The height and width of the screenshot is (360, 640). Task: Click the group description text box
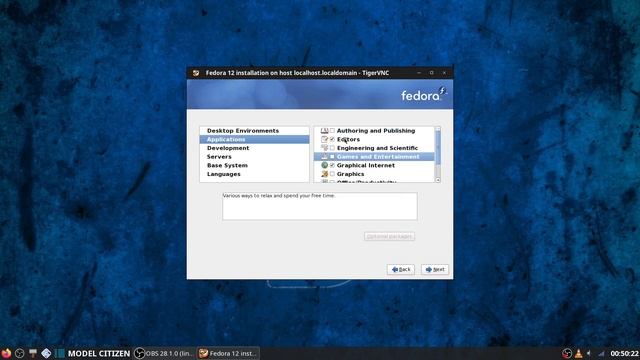coord(320,206)
